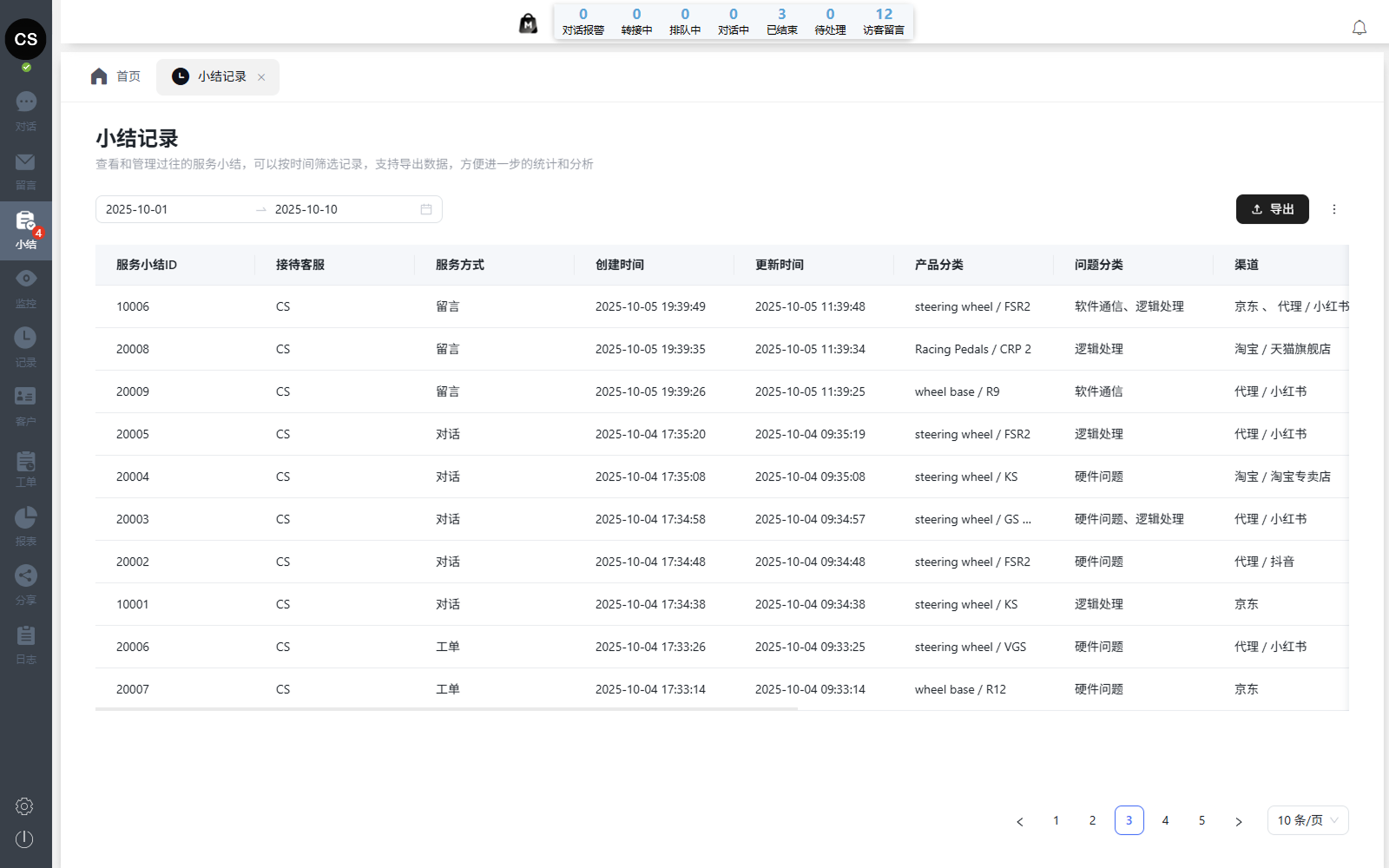Click next page arrow in pagination

coord(1239,821)
